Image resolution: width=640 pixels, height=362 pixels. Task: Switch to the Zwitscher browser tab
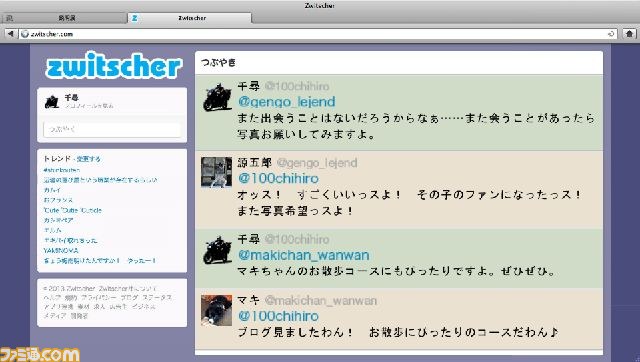(x=189, y=18)
